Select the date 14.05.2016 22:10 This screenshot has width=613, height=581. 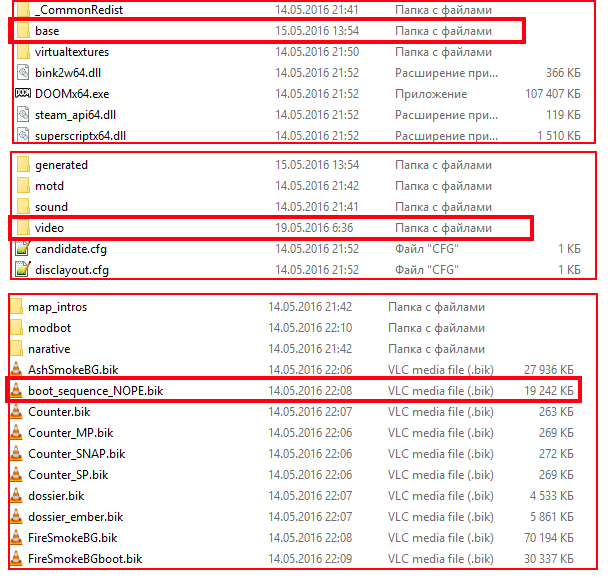[310, 328]
